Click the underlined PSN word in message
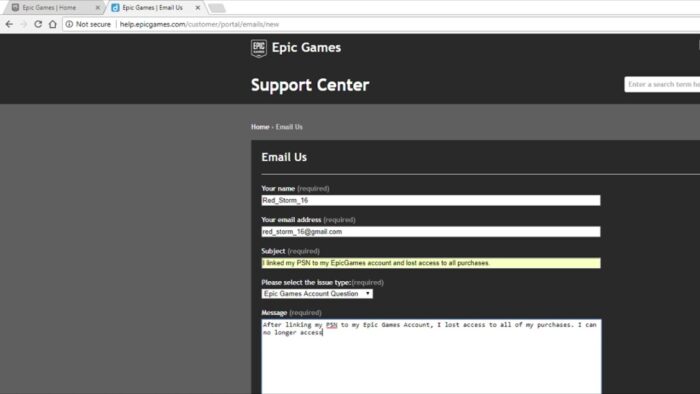 click(331, 325)
